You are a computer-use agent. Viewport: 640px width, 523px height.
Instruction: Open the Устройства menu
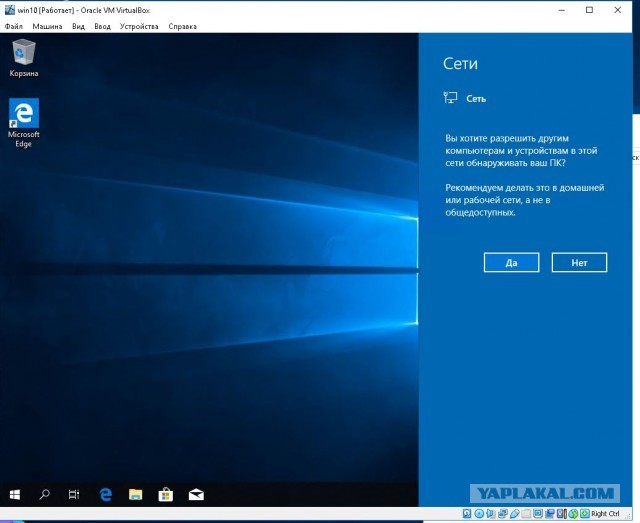pyautogui.click(x=139, y=26)
